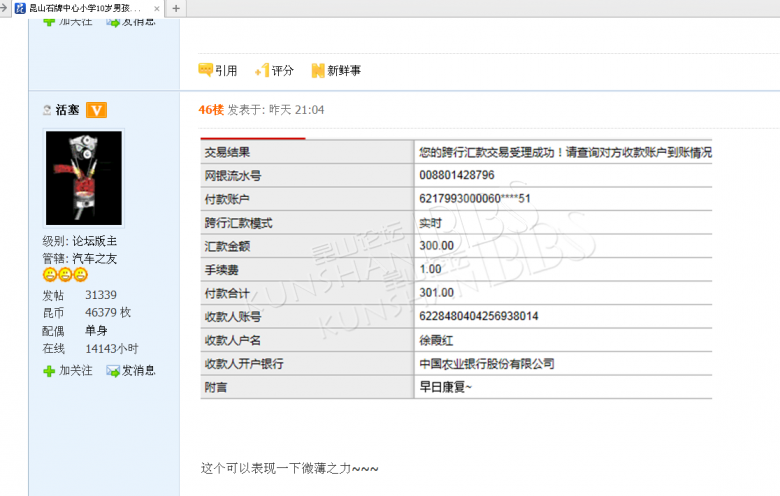This screenshot has height=496, width=780.
Task: Click the 汽车之友 forum link
Action: (95, 259)
